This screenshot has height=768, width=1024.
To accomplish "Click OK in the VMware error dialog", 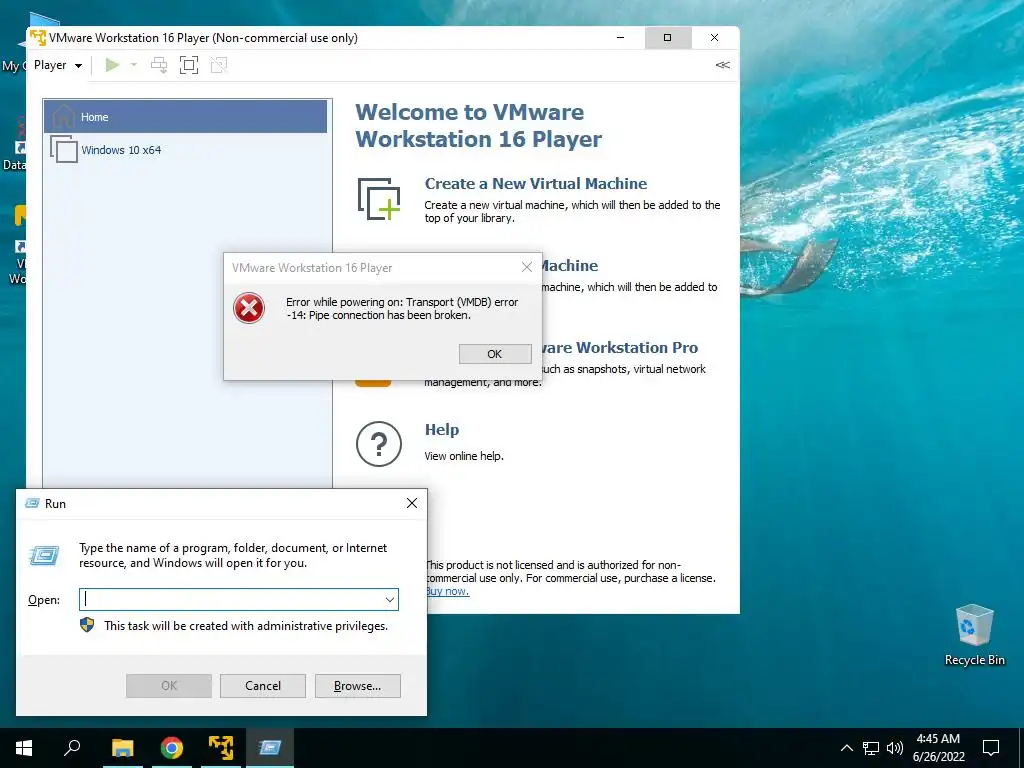I will 495,354.
